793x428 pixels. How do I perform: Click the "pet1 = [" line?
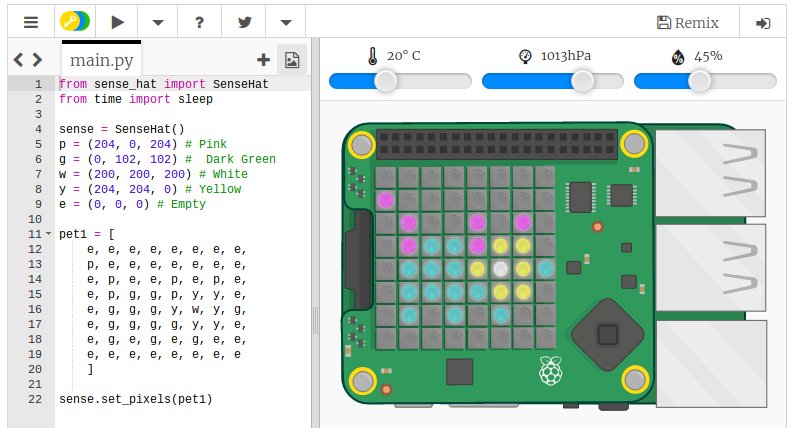pyautogui.click(x=87, y=234)
